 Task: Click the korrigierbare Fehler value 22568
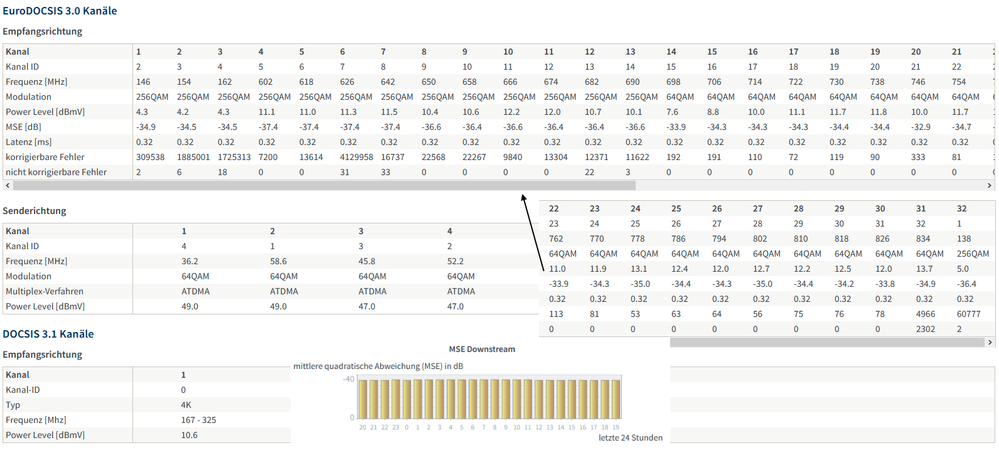tap(433, 157)
